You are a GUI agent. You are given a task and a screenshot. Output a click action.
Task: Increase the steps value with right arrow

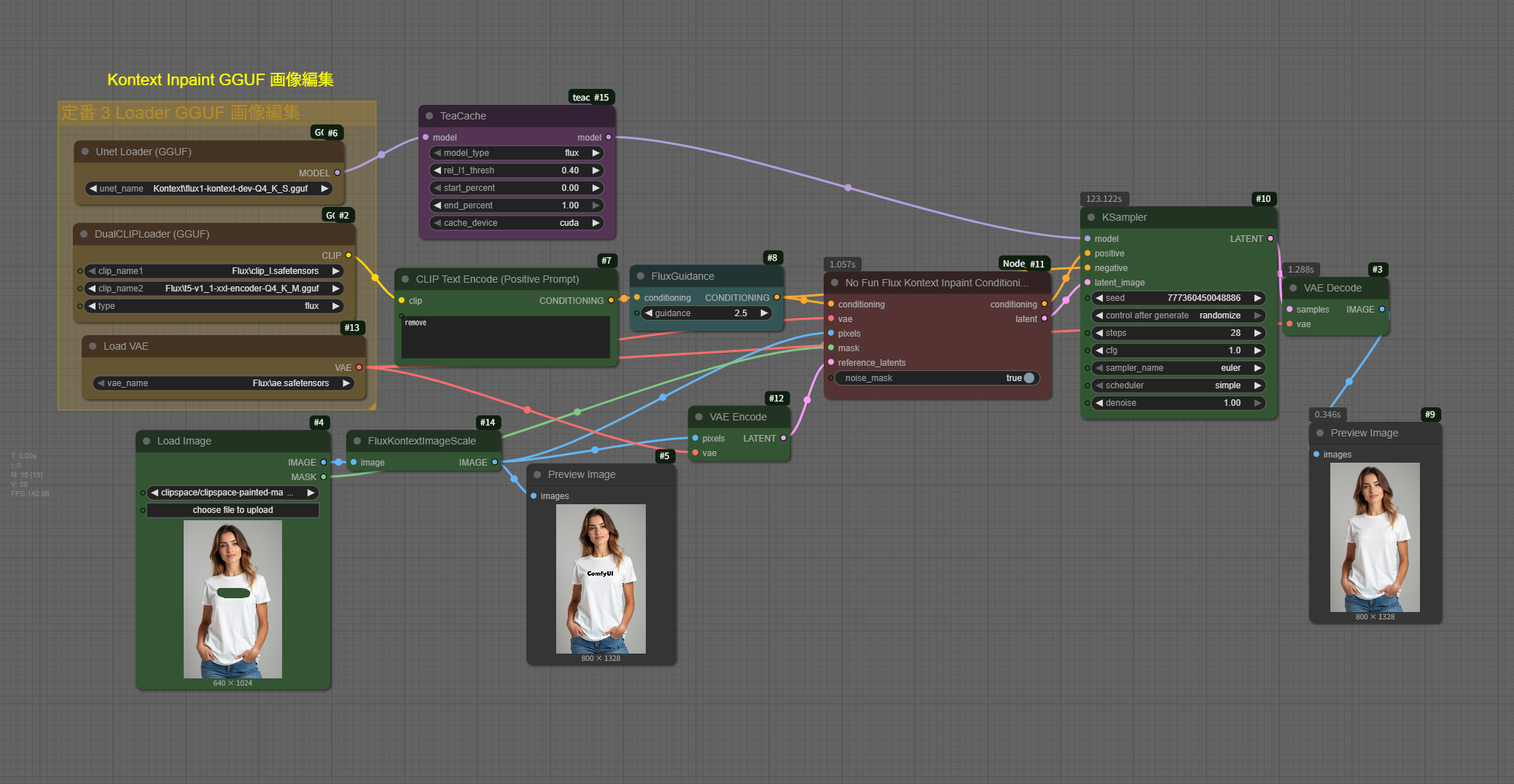coord(1257,333)
